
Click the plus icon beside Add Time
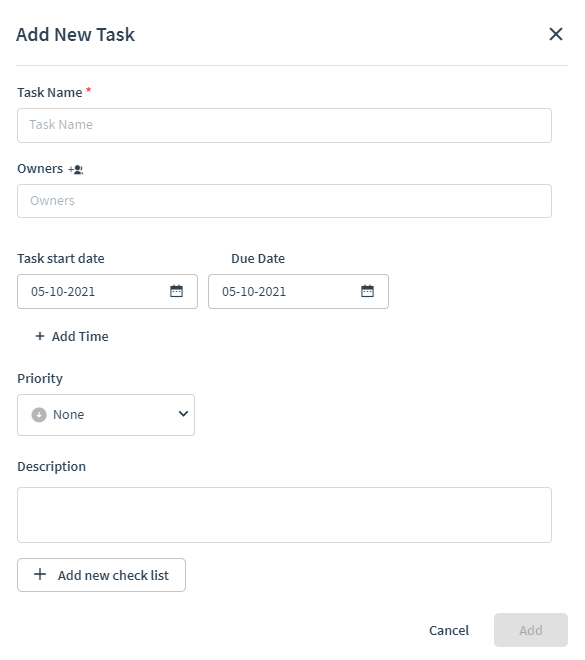point(40,336)
